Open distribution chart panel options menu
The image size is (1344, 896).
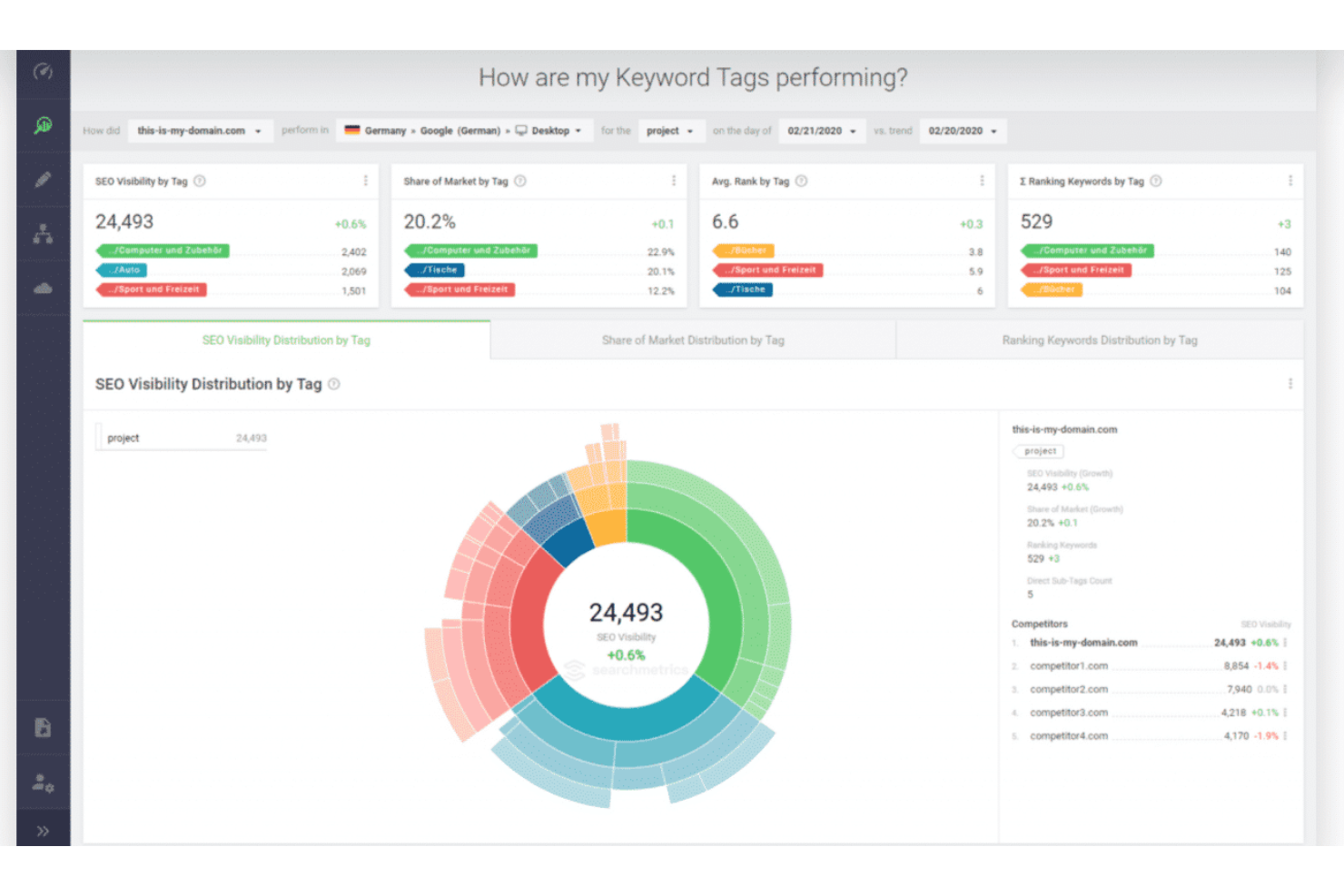[x=1290, y=384]
